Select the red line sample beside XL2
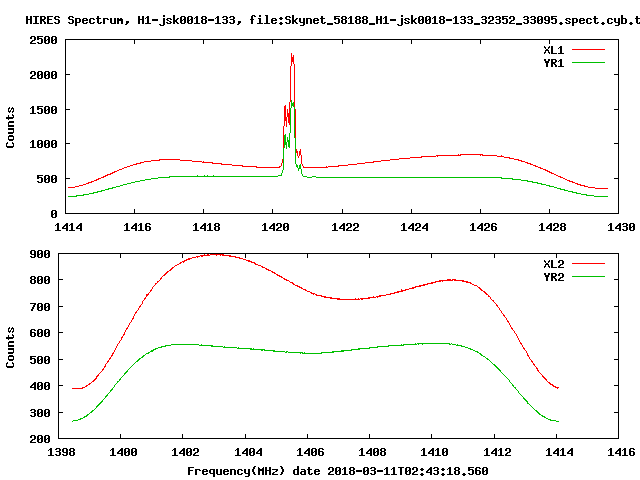640x480 pixels. tap(588, 264)
